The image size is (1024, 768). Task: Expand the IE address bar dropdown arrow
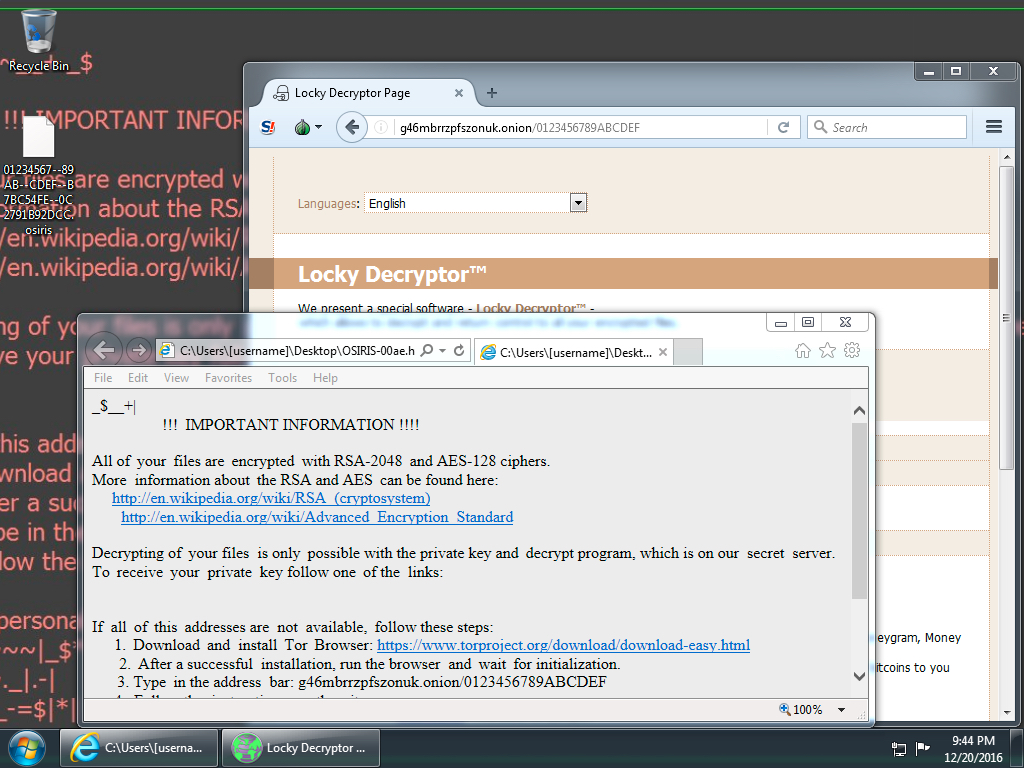coord(443,351)
